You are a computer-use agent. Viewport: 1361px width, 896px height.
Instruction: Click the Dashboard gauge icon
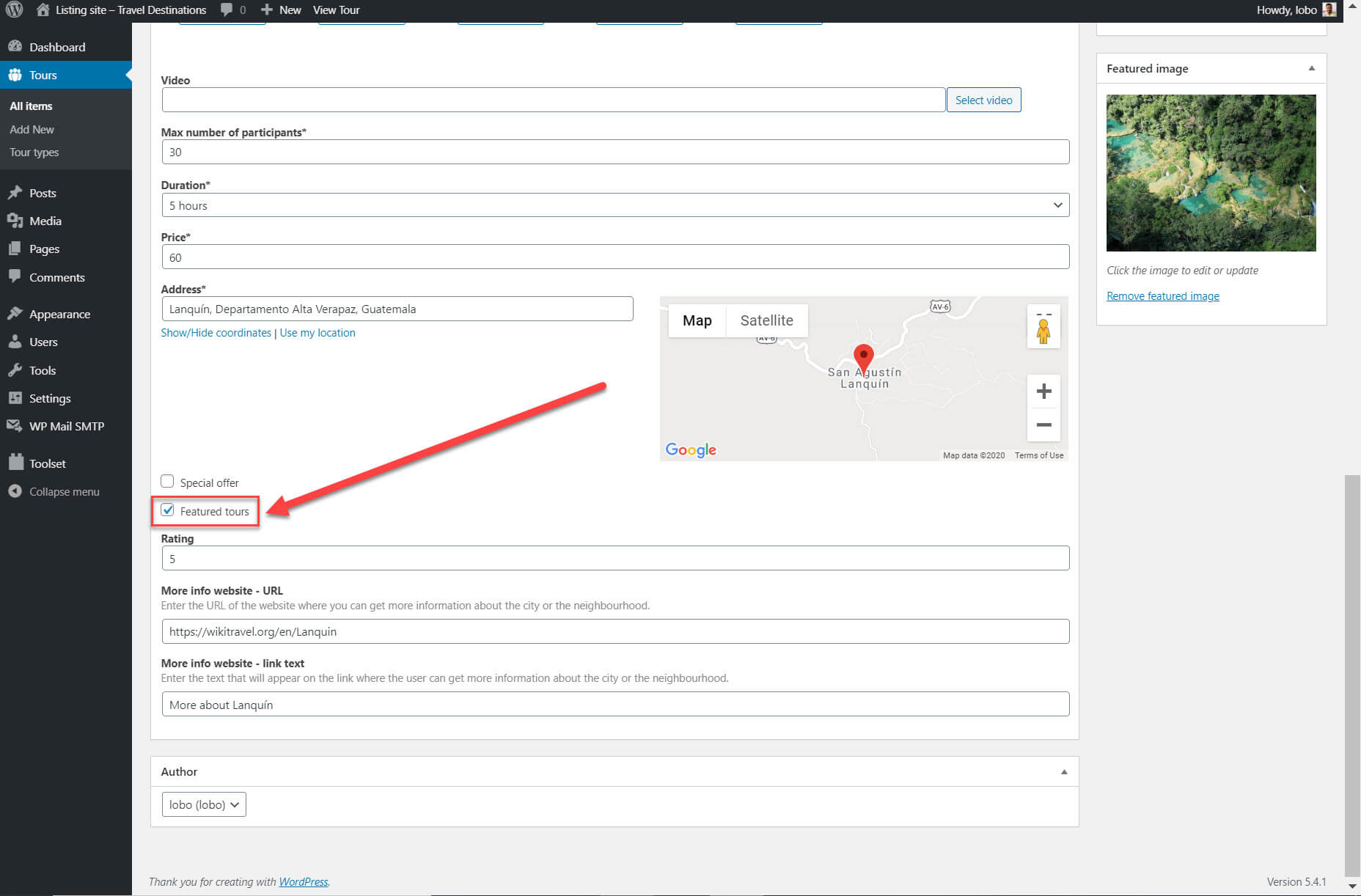coord(15,46)
